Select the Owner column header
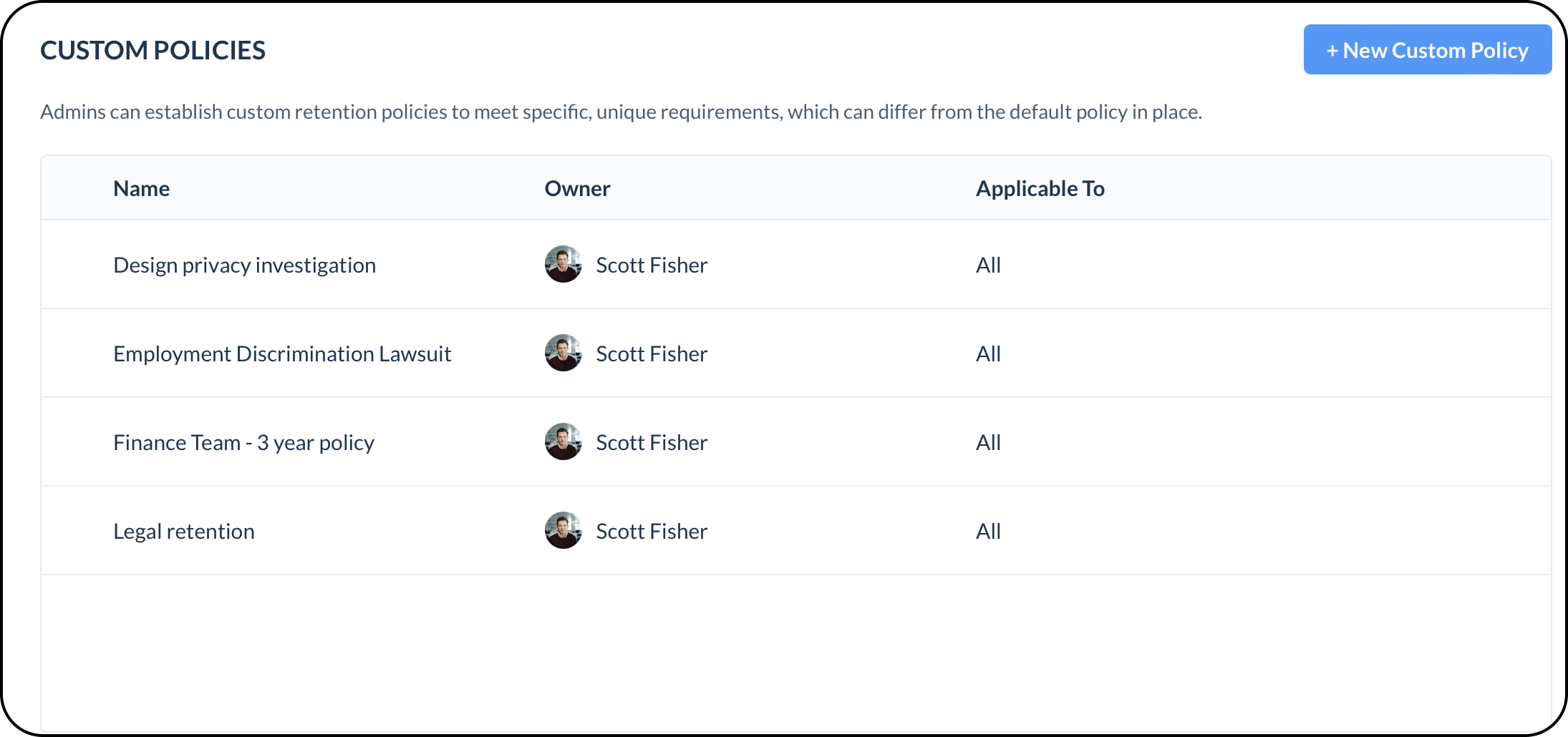This screenshot has height=737, width=1568. click(x=577, y=188)
